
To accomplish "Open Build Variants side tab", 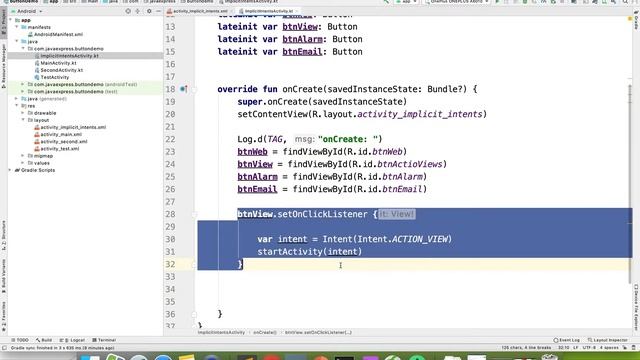I will coord(4,276).
